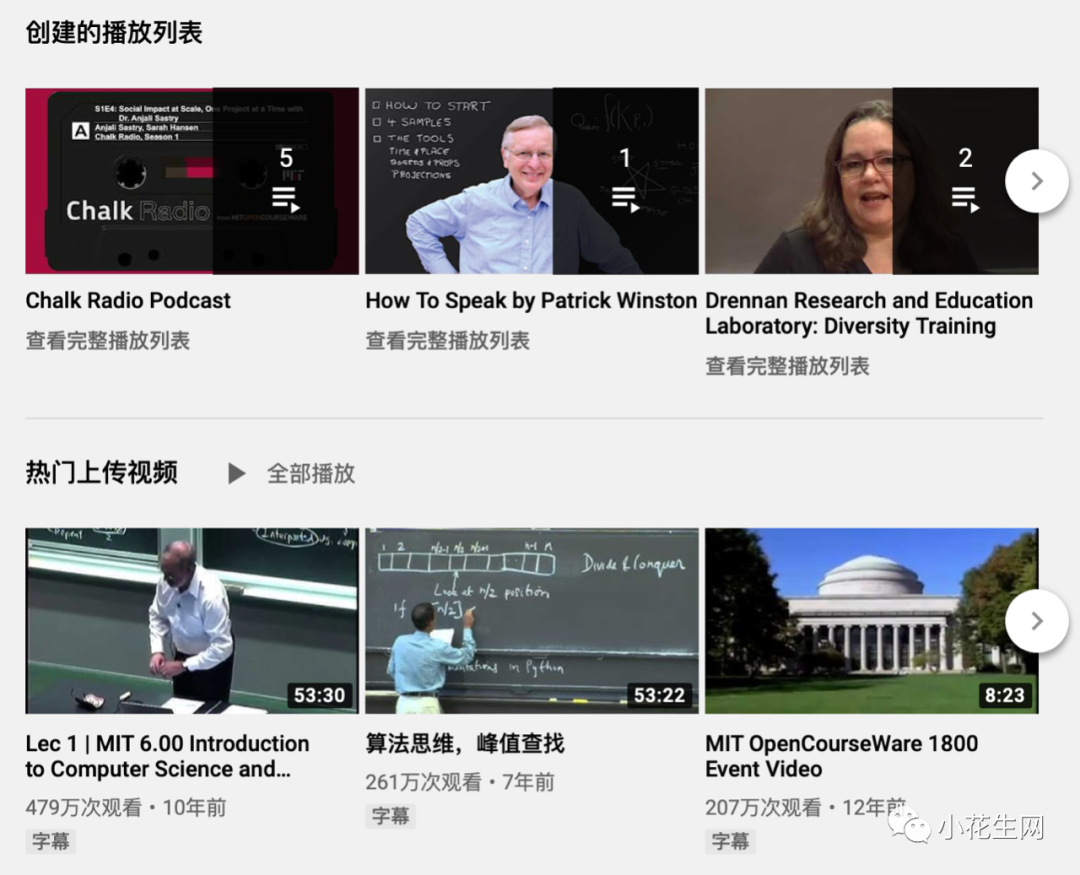The image size is (1080, 875).
Task: Show next popular uploads with the arrow button
Action: (x=1037, y=621)
